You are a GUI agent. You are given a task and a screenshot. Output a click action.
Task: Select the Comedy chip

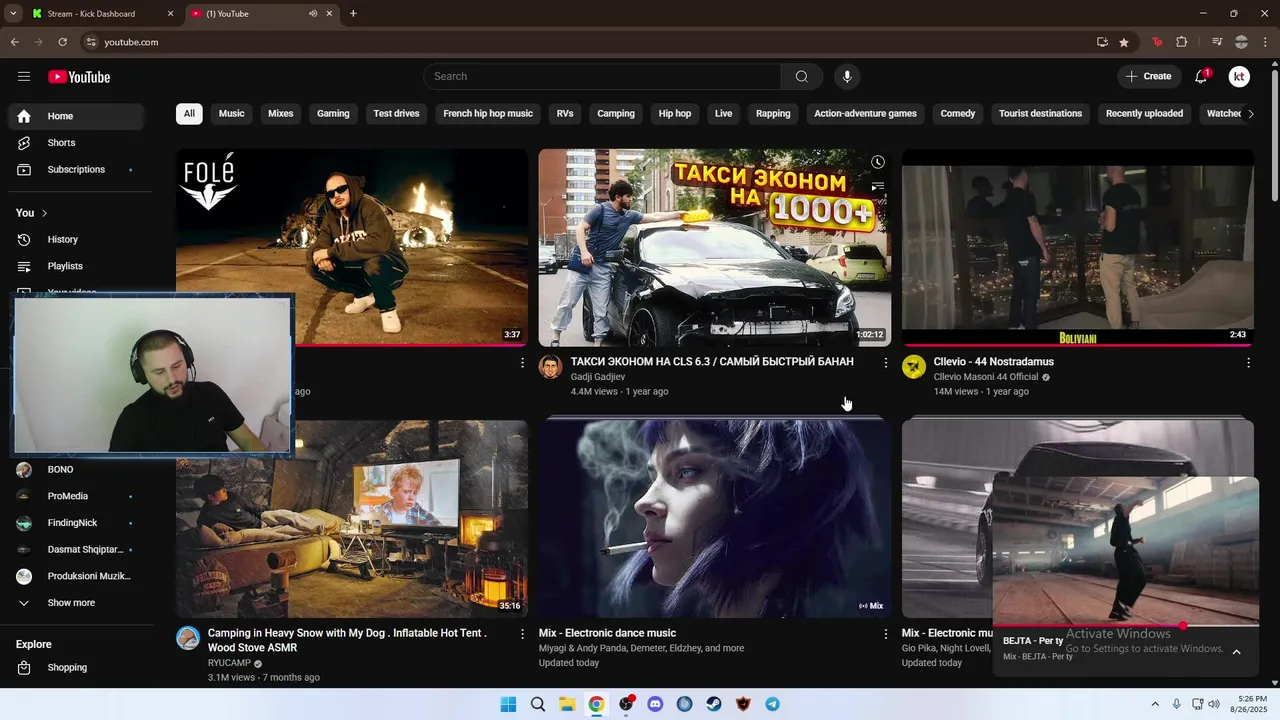click(x=957, y=114)
